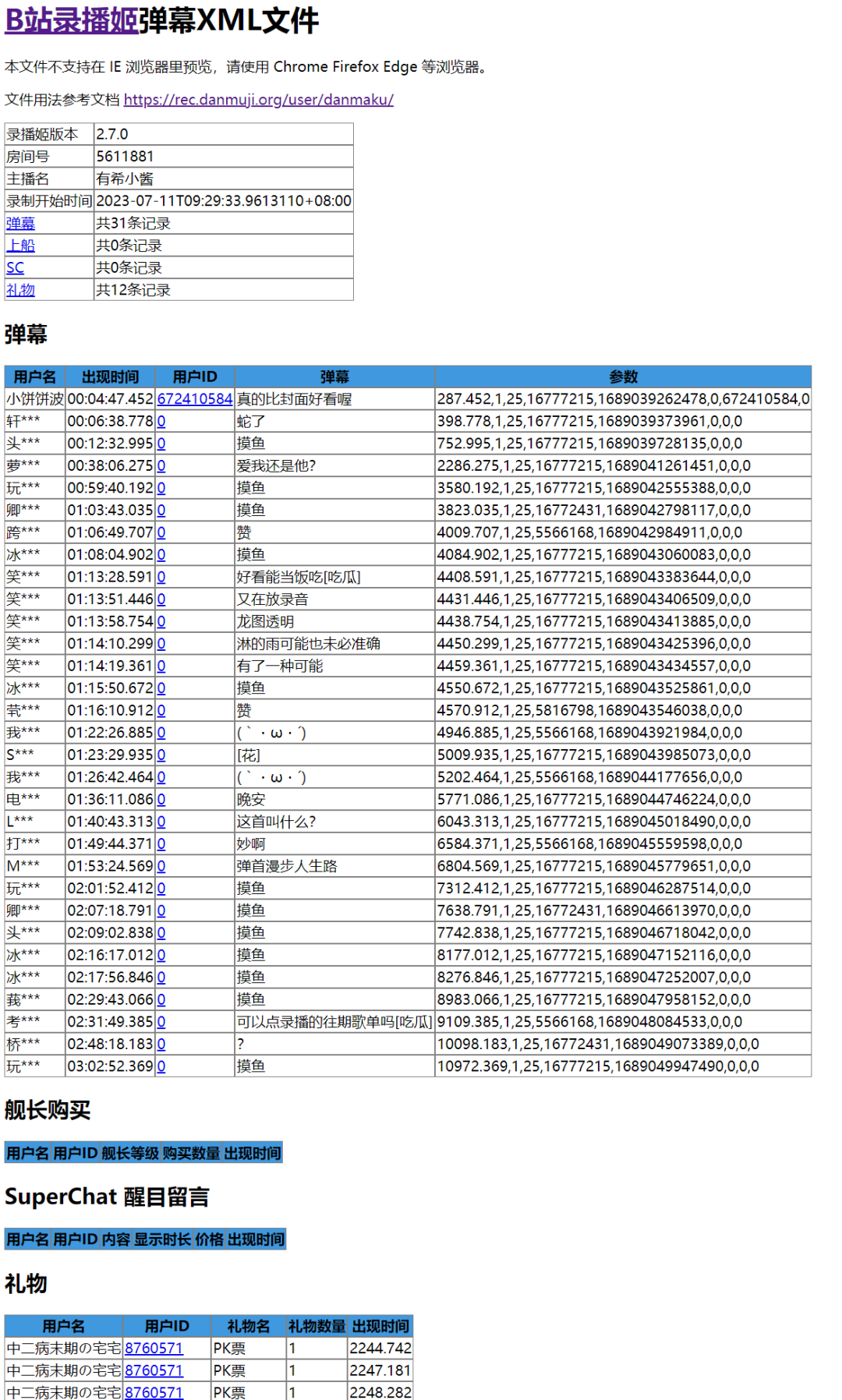Select danmaku text [花]

[249, 755]
